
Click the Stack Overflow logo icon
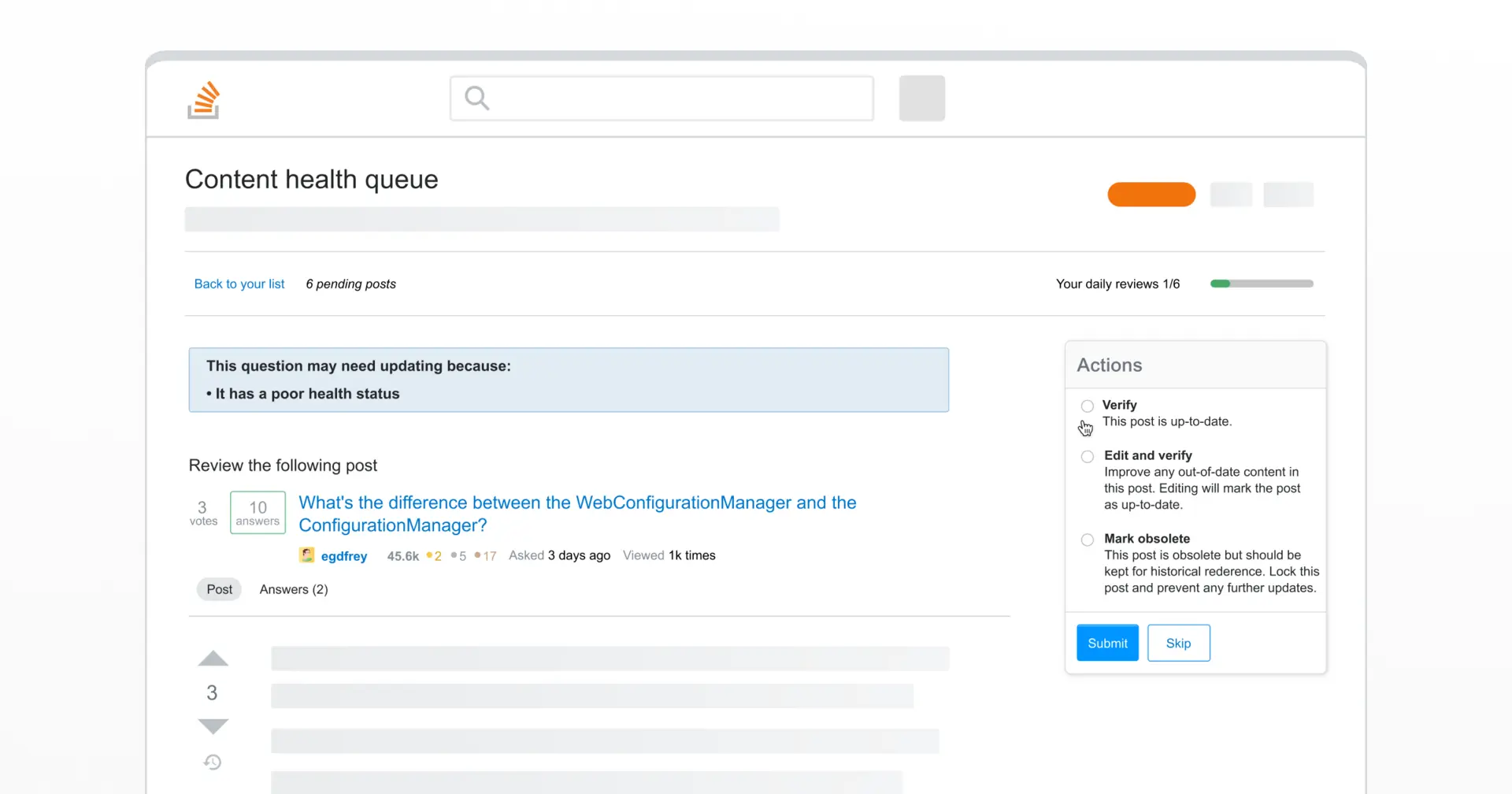tap(203, 99)
